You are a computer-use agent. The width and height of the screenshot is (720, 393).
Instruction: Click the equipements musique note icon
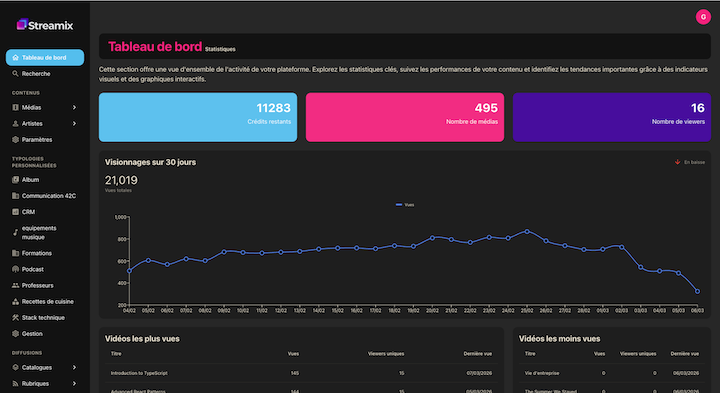(x=16, y=232)
